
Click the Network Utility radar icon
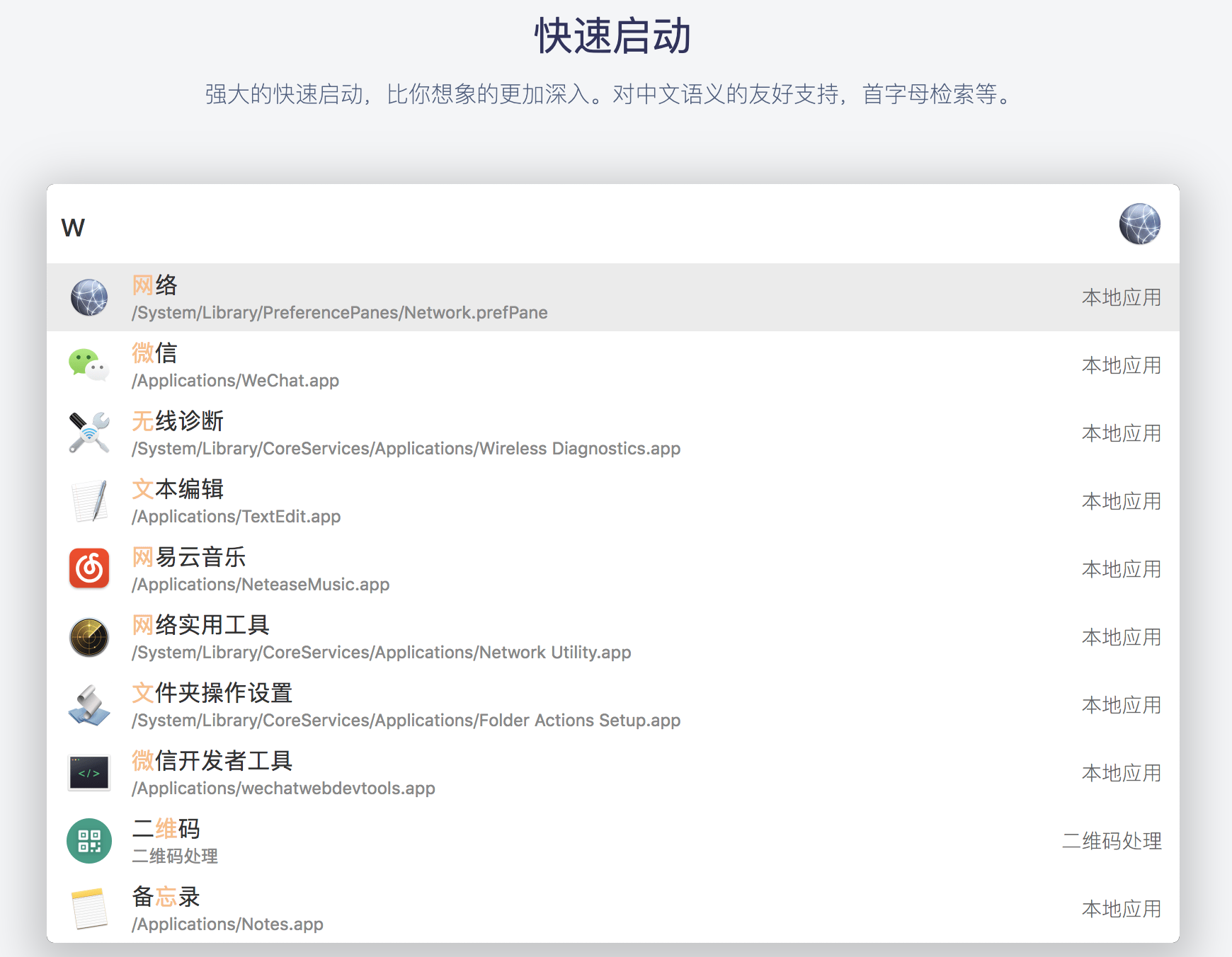click(89, 637)
